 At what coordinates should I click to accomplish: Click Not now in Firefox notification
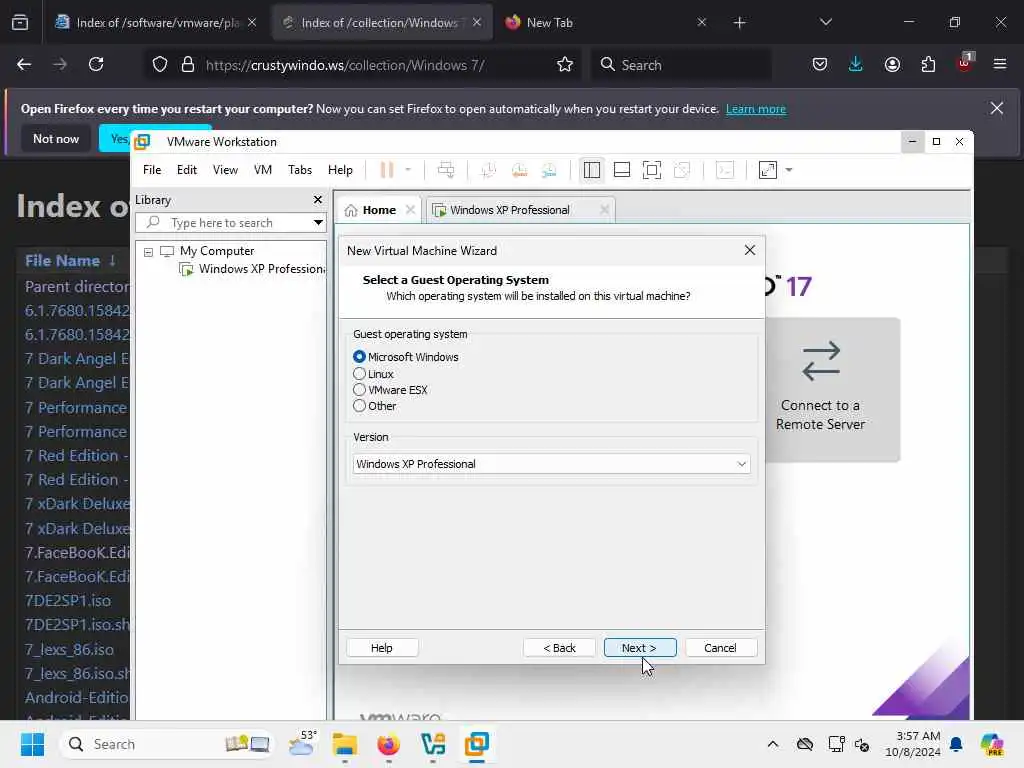[56, 139]
